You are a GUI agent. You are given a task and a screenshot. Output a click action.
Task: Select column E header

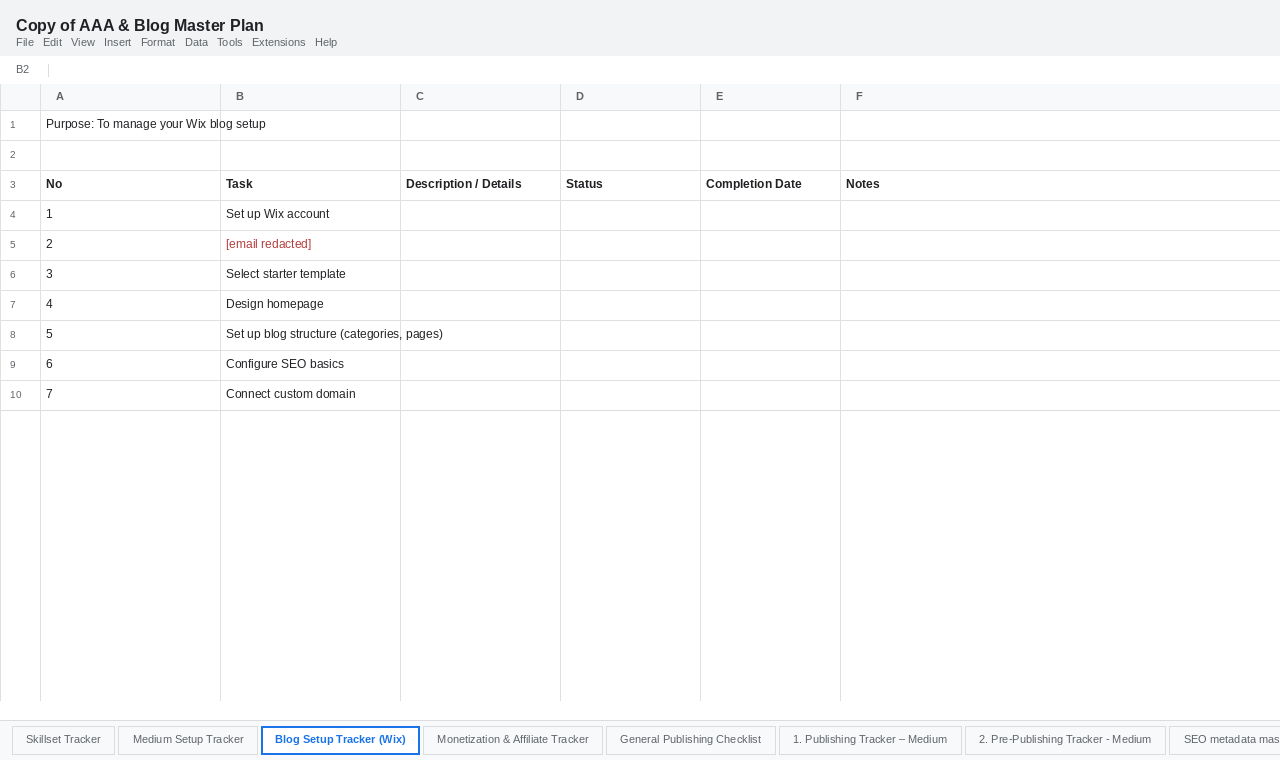point(770,97)
